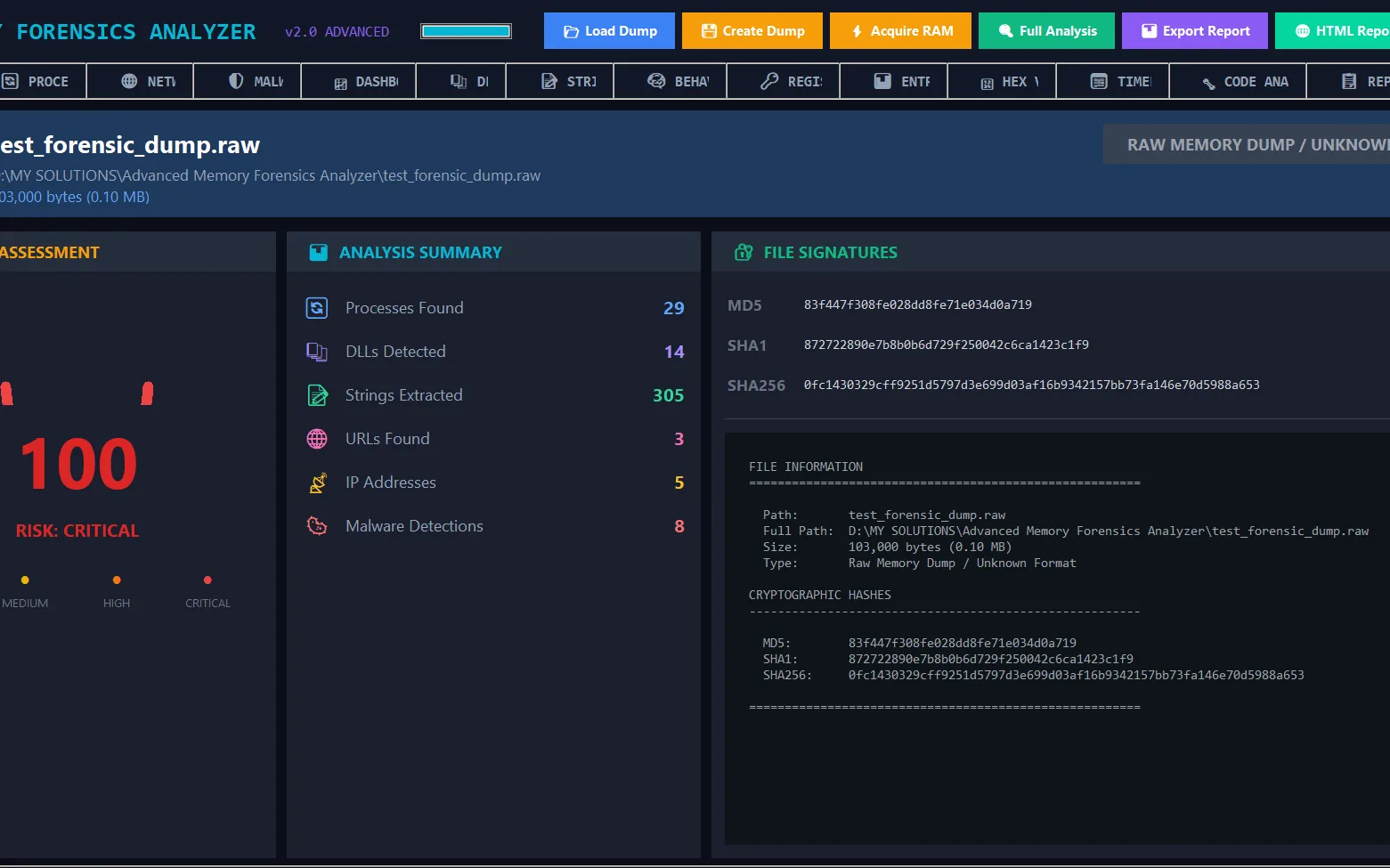The width and height of the screenshot is (1390, 868).
Task: Click the Full Path line in File Information
Action: pyautogui.click(x=1066, y=531)
